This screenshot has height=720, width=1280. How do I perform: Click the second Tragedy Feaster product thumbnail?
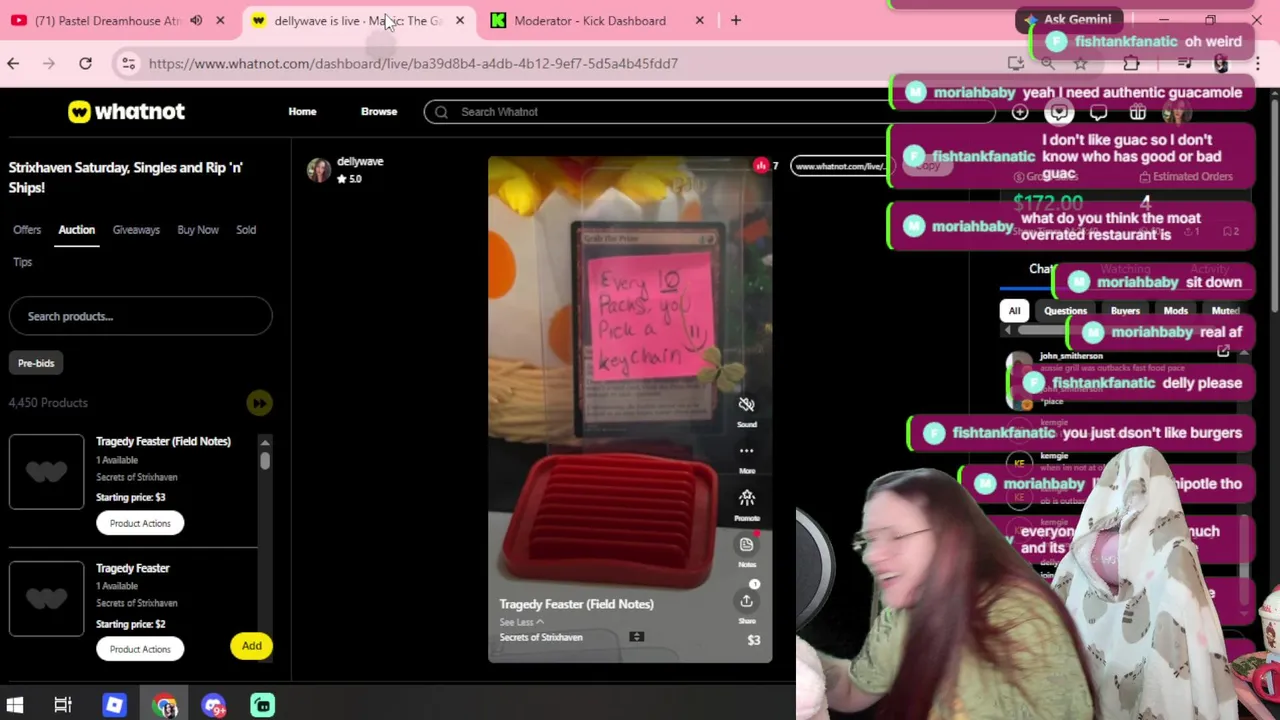47,598
